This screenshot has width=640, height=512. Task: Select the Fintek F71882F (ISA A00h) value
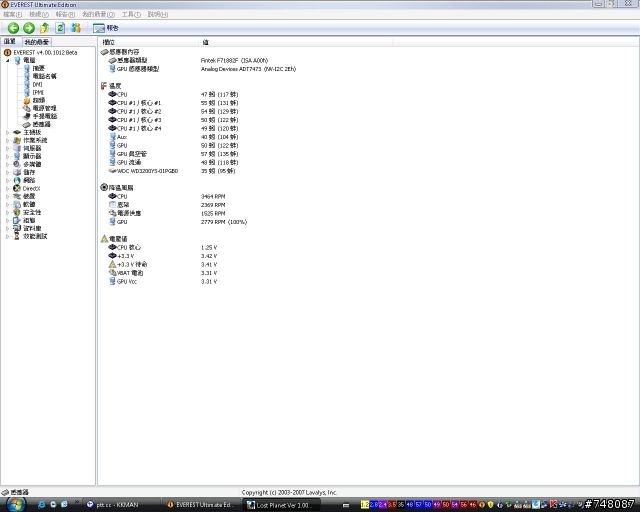pos(234,60)
